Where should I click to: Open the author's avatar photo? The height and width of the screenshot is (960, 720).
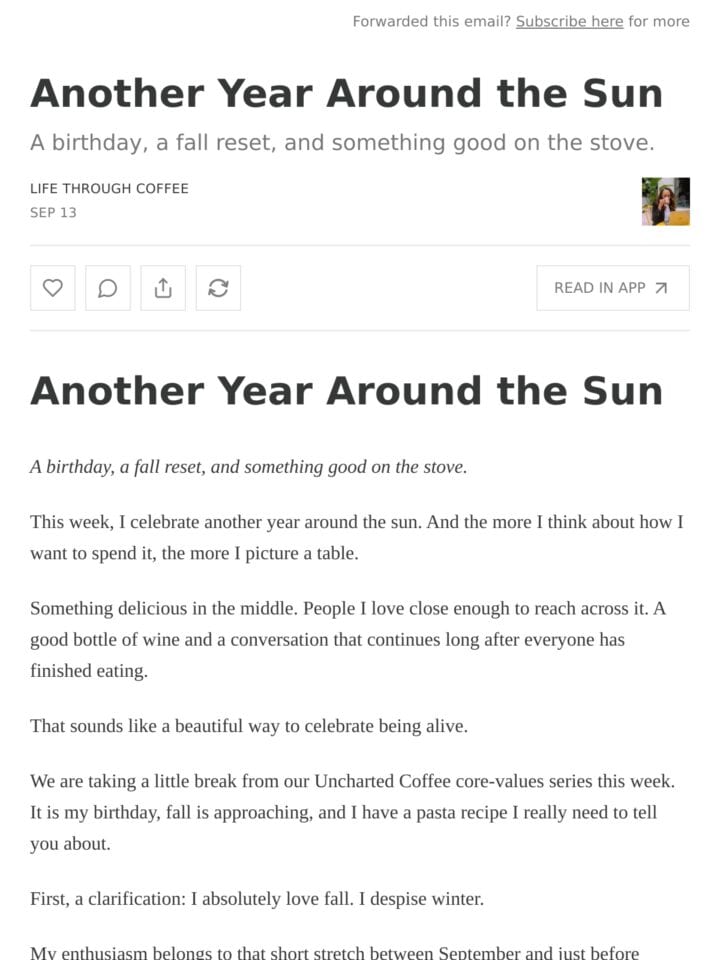(x=666, y=201)
